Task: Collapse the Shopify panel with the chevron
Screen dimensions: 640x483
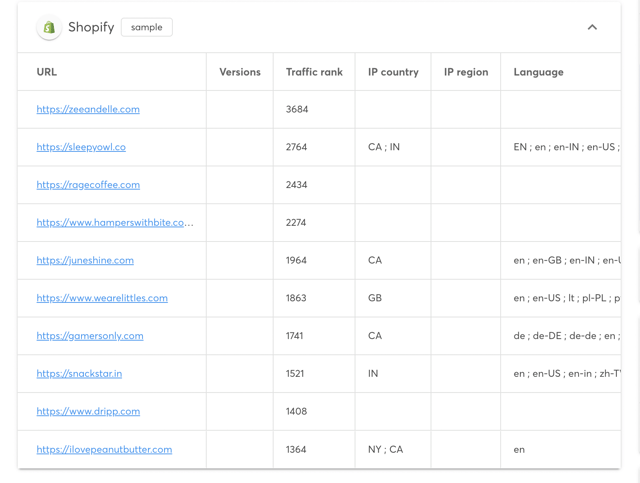Action: (592, 27)
